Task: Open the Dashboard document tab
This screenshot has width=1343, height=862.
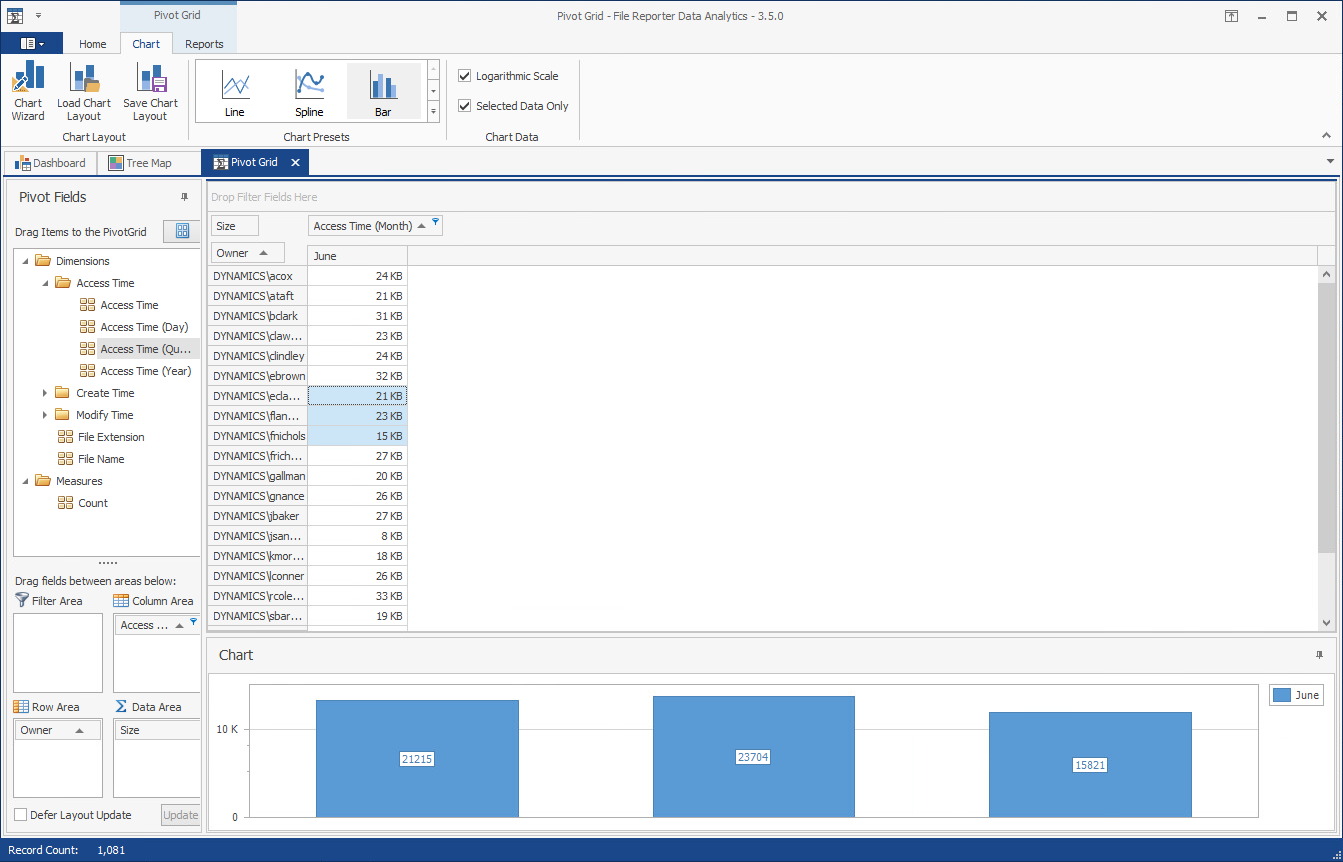Action: (51, 163)
